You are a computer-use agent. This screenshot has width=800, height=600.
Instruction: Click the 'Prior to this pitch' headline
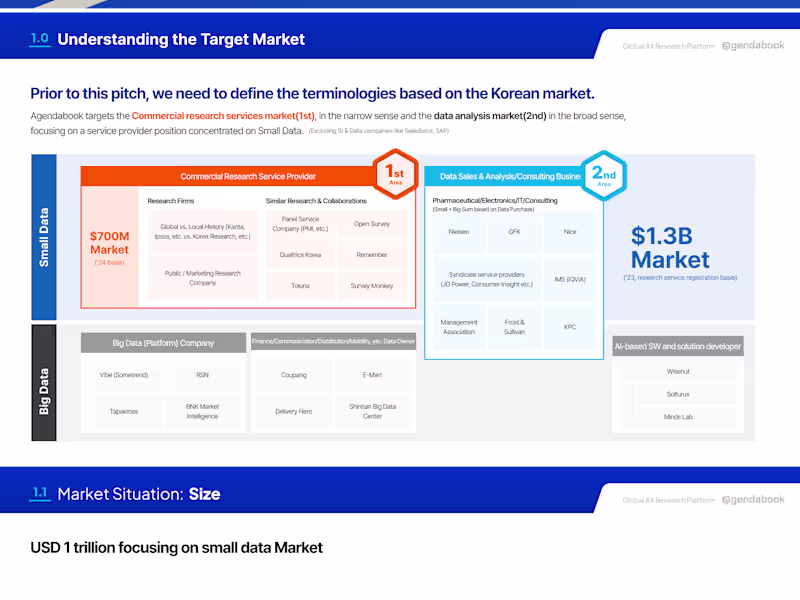(x=312, y=93)
